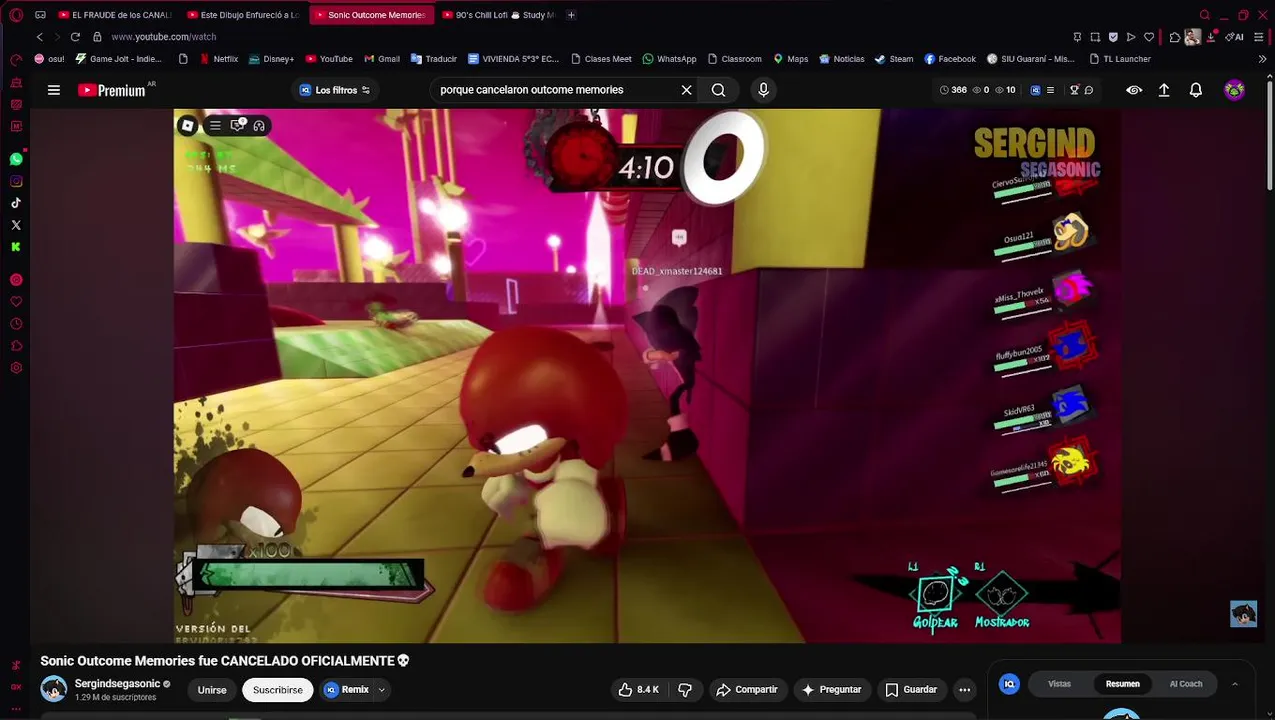This screenshot has width=1275, height=720.
Task: Open the osu! bookmark
Action: pyautogui.click(x=49, y=59)
